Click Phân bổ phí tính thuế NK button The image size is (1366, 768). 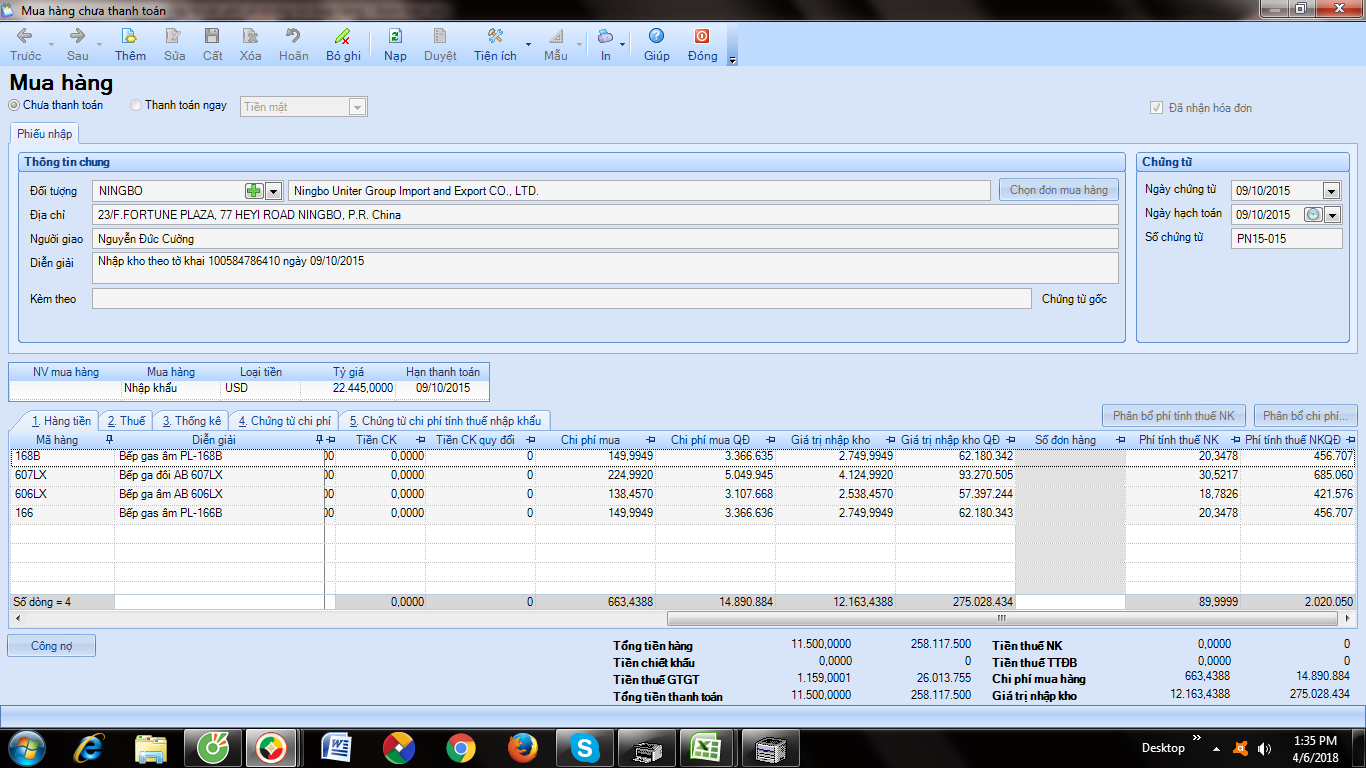(x=1174, y=416)
